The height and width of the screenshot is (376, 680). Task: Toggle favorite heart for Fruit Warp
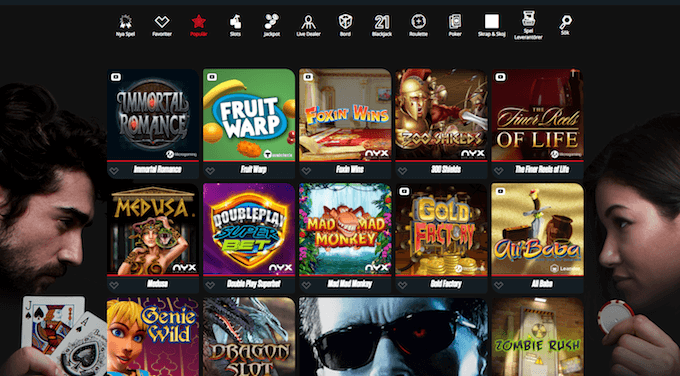[210, 171]
